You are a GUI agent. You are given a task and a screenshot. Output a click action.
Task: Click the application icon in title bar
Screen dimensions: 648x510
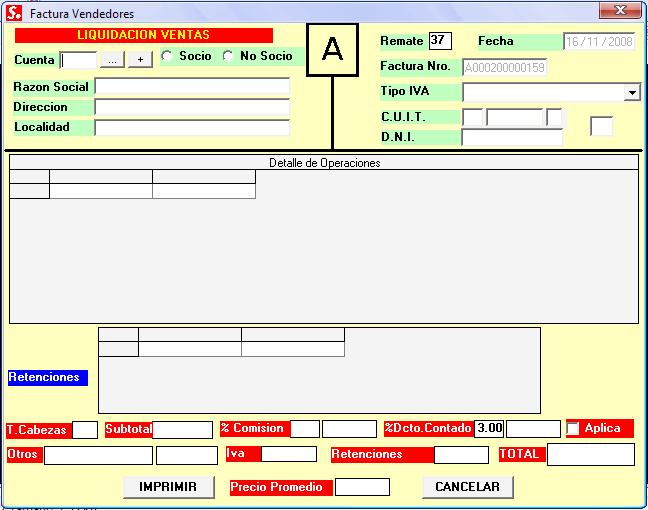tap(14, 14)
